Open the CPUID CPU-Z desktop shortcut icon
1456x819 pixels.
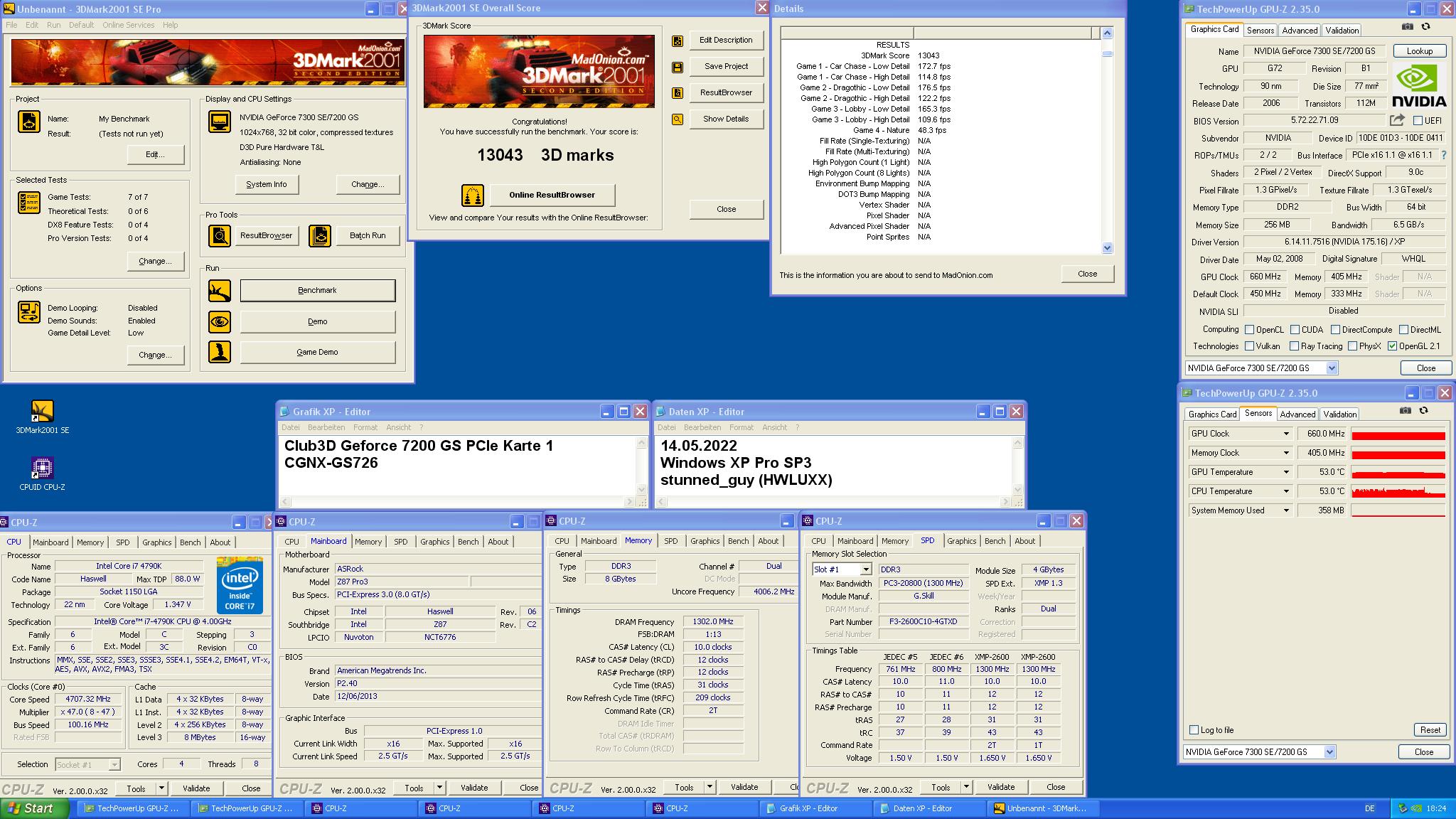pyautogui.click(x=43, y=468)
